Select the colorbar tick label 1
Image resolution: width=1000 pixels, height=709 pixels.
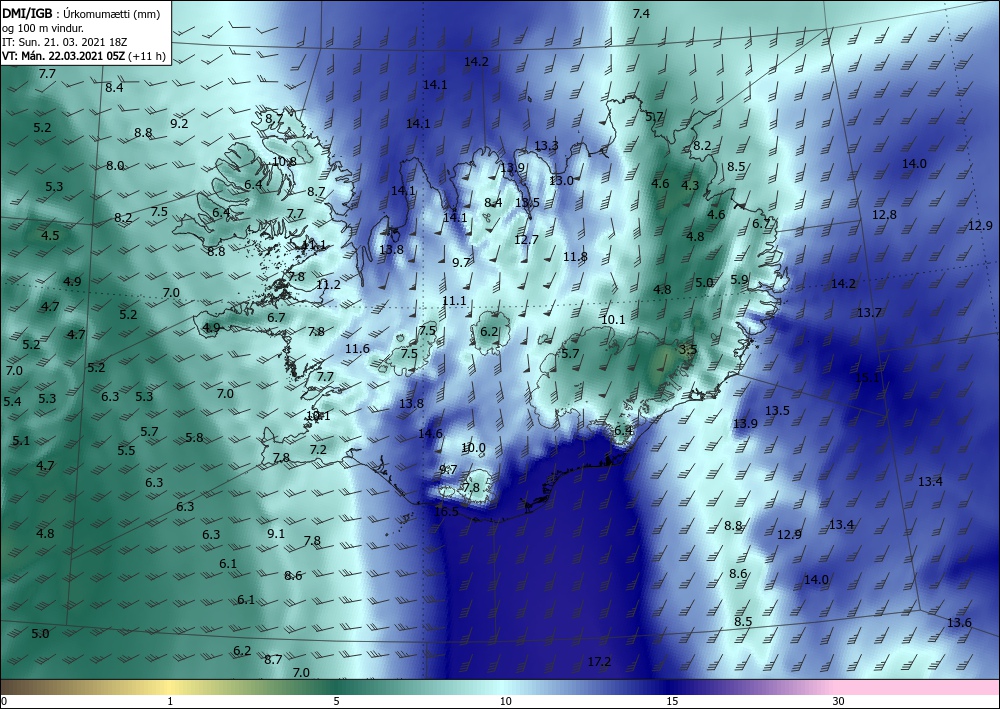pyautogui.click(x=170, y=701)
